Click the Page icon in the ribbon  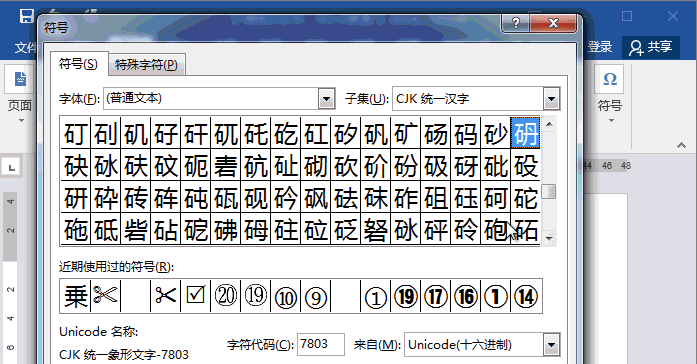20,79
